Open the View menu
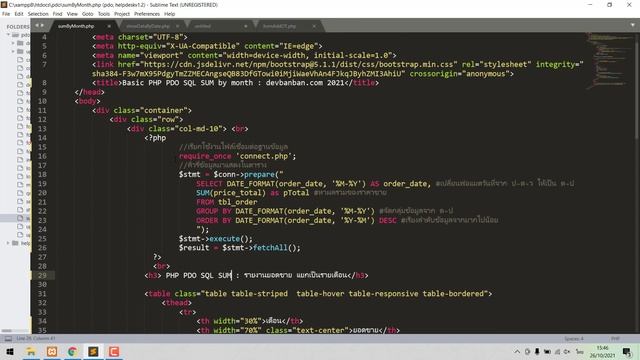 72,13
